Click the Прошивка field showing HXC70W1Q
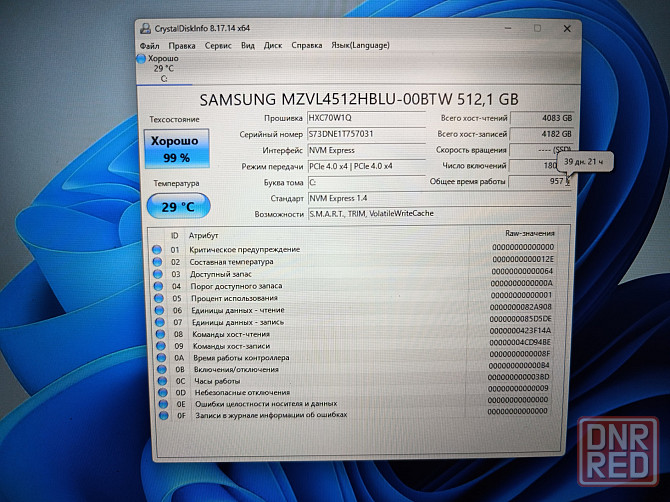 coord(365,117)
